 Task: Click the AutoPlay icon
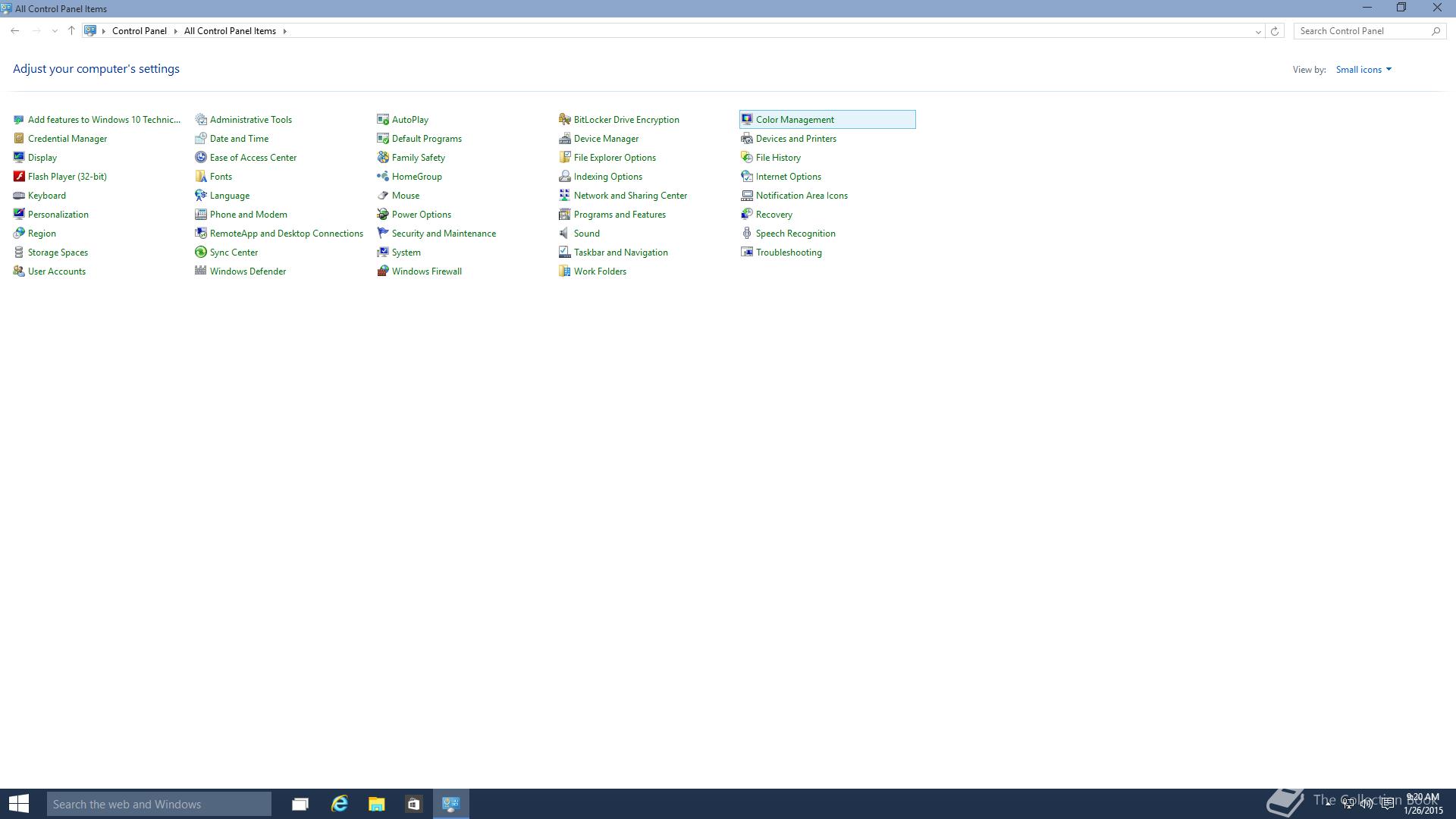(x=383, y=119)
